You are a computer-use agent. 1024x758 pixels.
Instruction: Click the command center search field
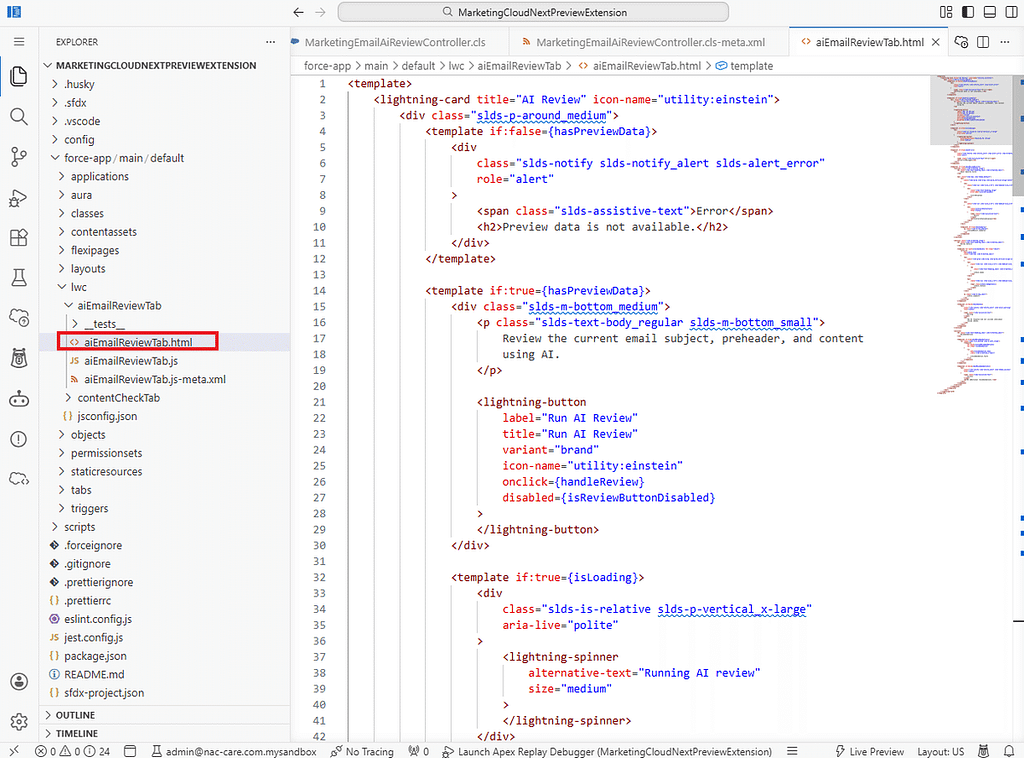pos(533,12)
